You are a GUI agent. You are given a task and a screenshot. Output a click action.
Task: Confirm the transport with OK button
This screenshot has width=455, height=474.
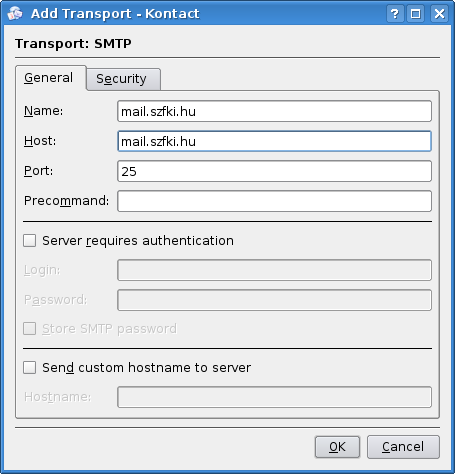pyautogui.click(x=337, y=447)
